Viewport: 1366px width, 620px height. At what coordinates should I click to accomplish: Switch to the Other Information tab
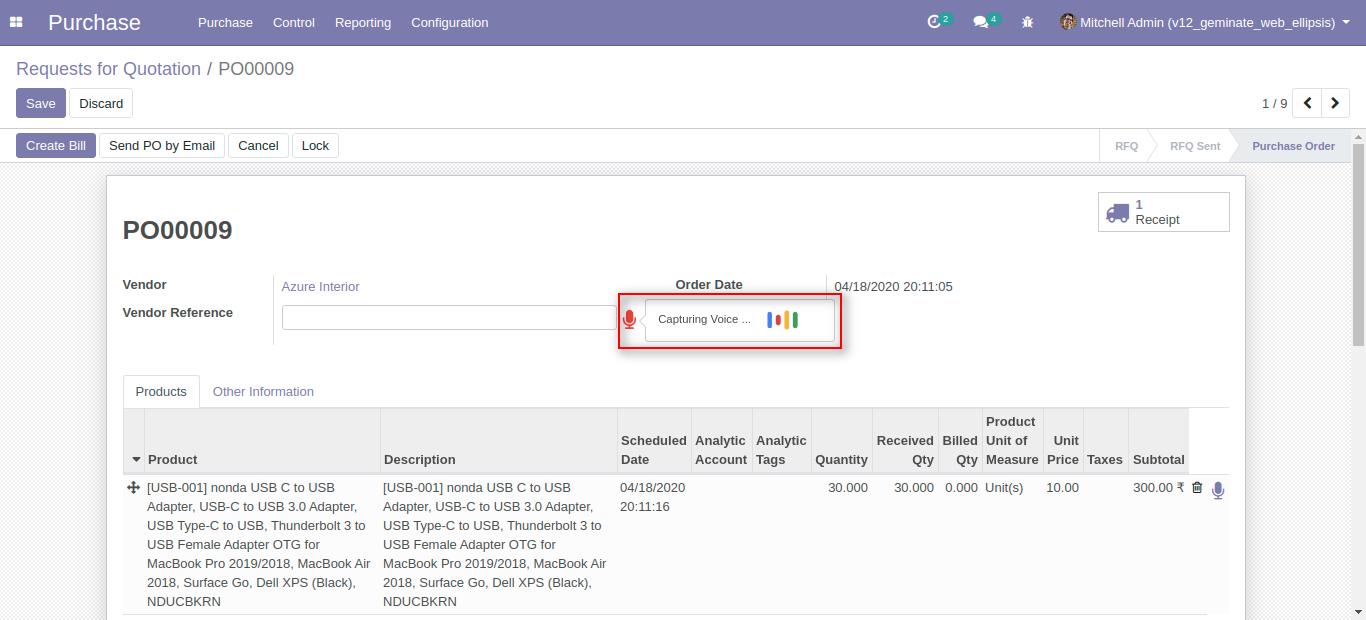tap(263, 391)
